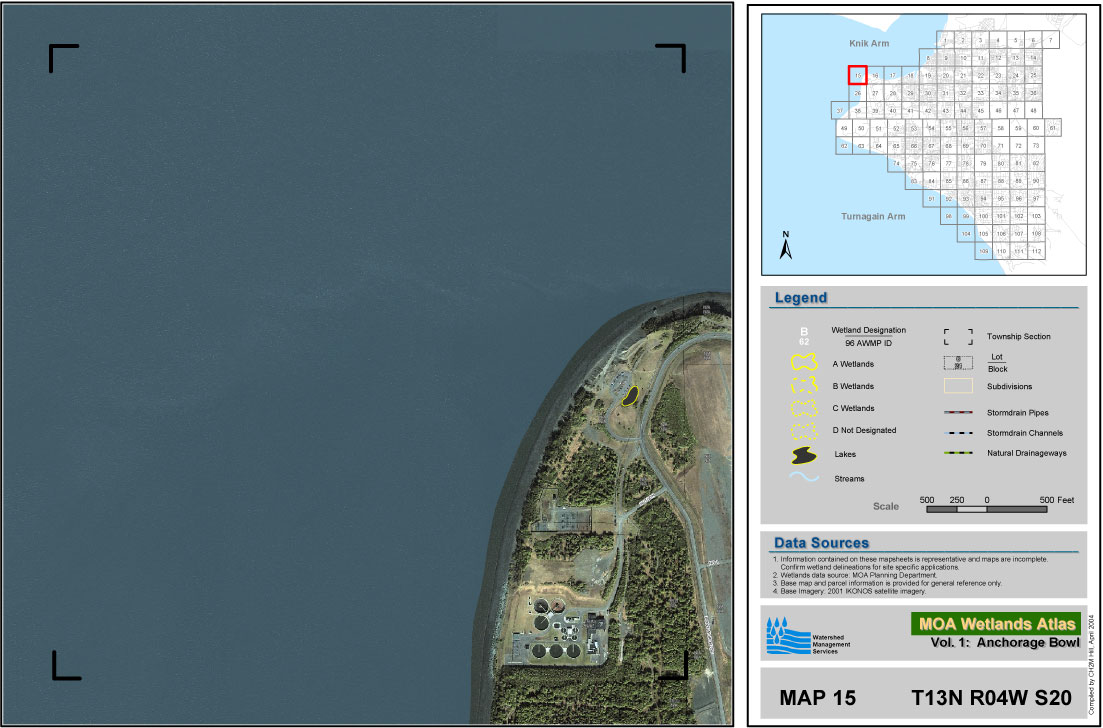Image resolution: width=1103 pixels, height=728 pixels.
Task: Click the north arrow on index map
Action: 786,246
